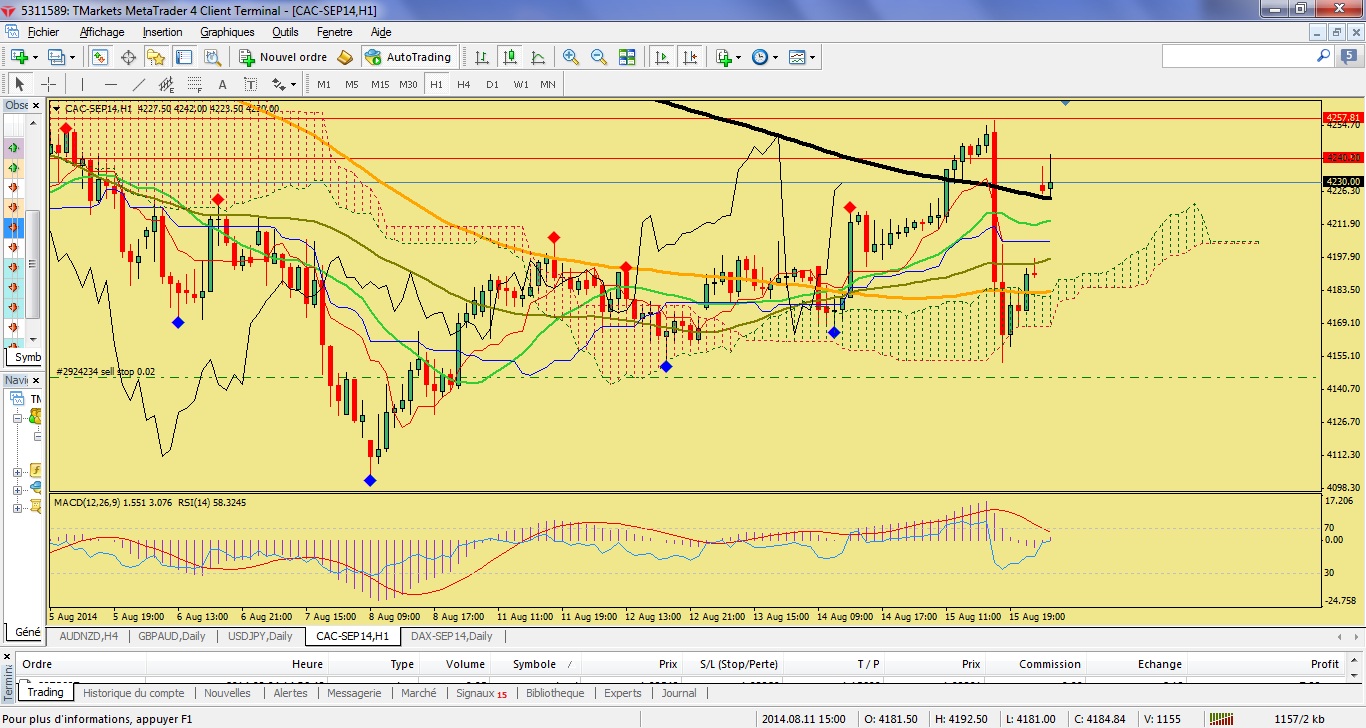The image size is (1366, 728).
Task: Click the Nouvel ordre button
Action: 283,57
